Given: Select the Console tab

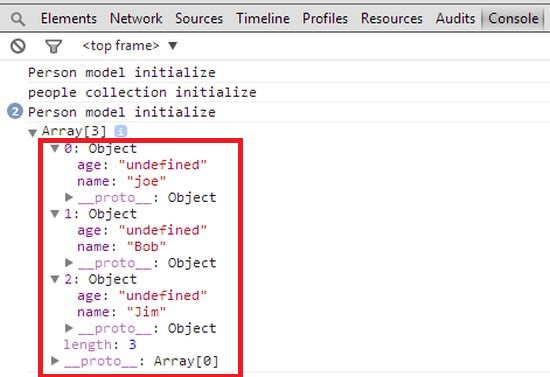Looking at the screenshot, I should (x=513, y=18).
